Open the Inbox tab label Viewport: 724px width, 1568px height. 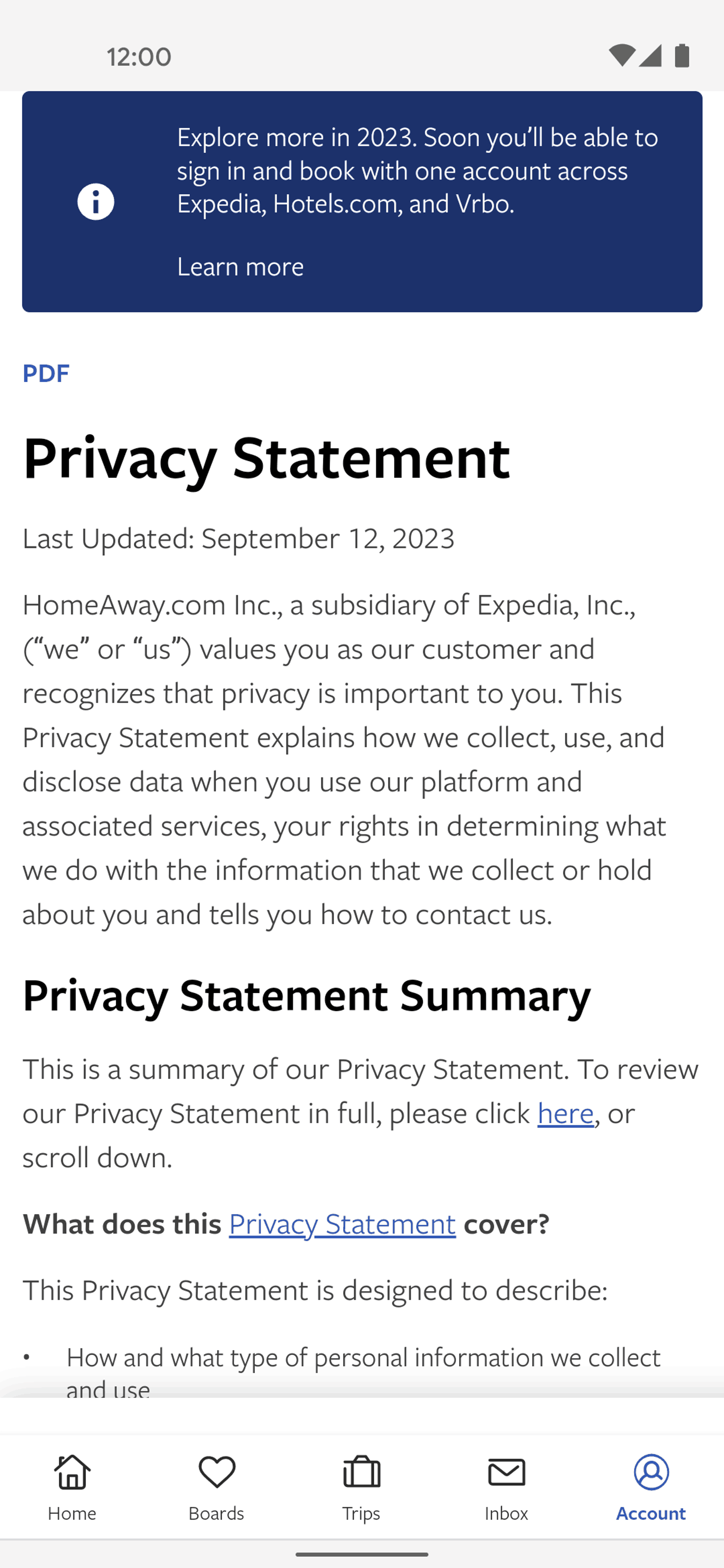507,1513
